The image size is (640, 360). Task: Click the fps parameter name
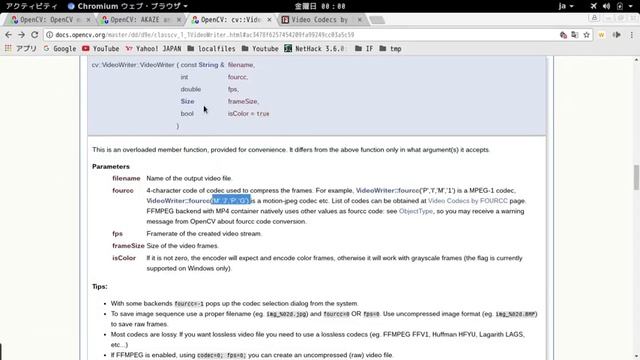click(x=118, y=234)
